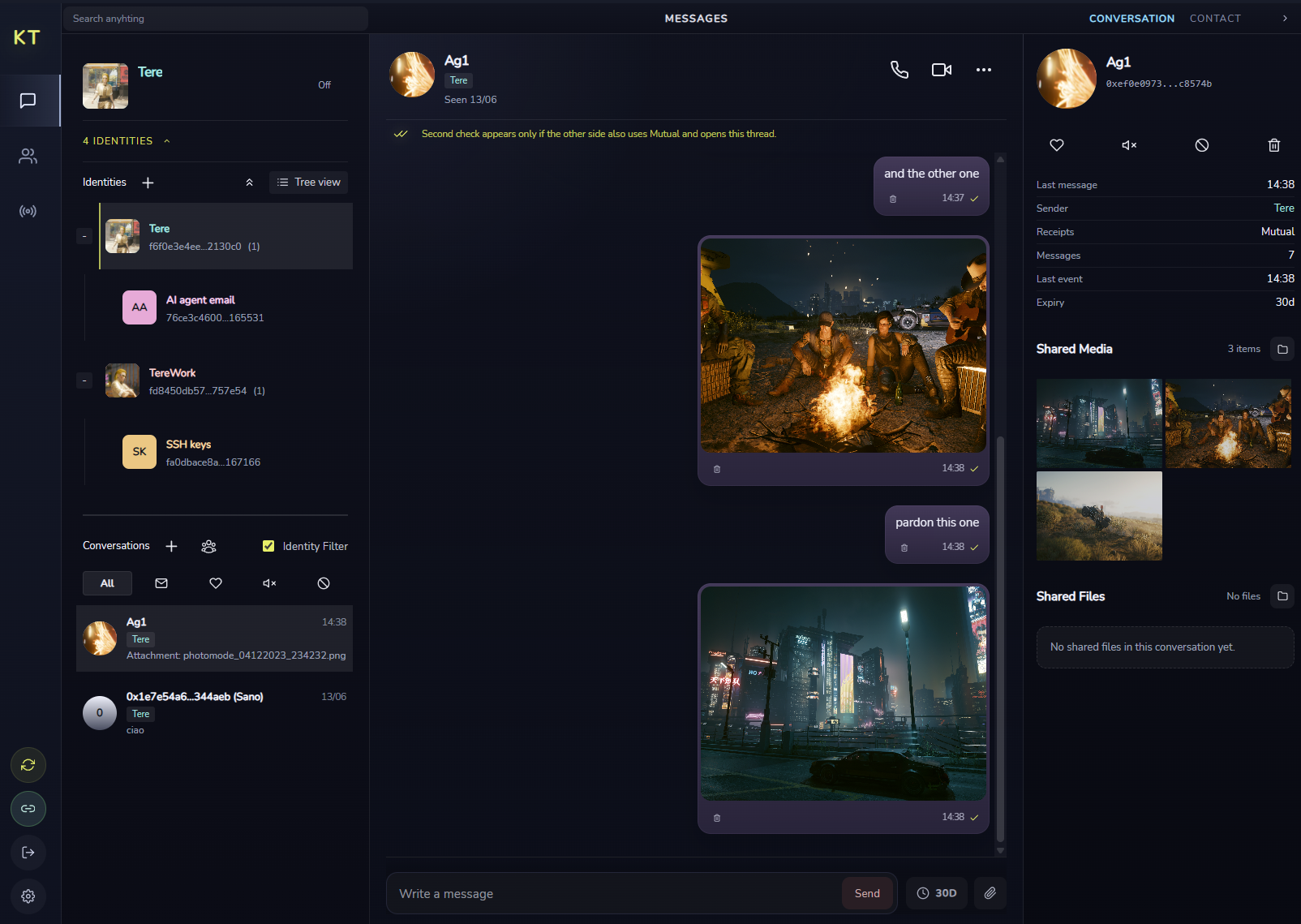Create a group conversation icon

click(x=208, y=546)
